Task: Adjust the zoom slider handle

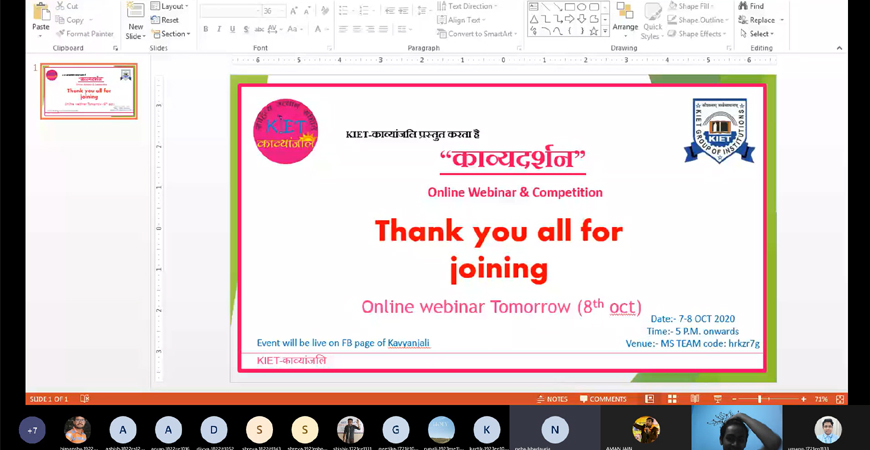Action: [760, 399]
